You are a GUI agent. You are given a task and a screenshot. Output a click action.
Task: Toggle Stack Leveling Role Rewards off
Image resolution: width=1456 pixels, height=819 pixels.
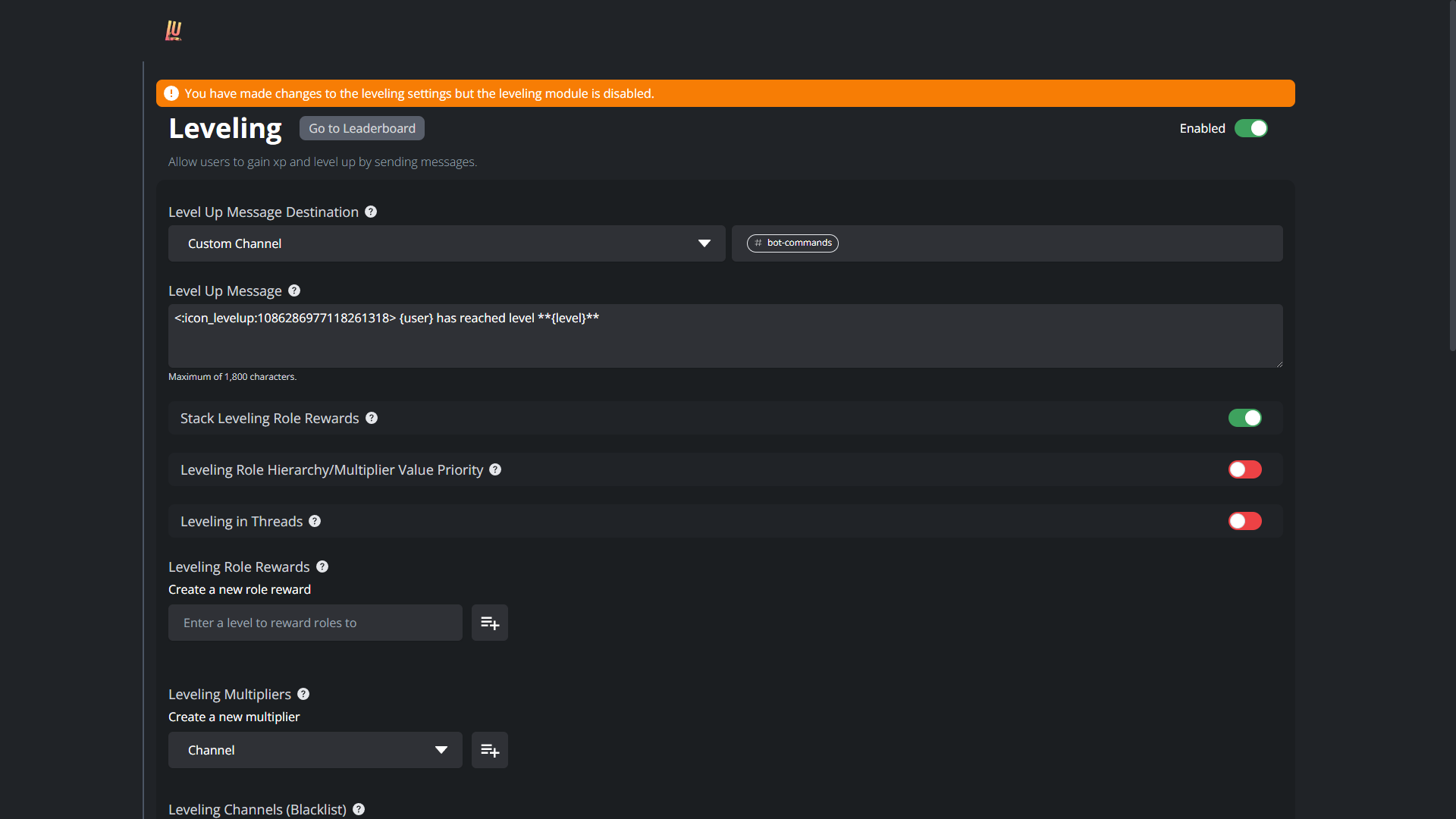tap(1244, 419)
